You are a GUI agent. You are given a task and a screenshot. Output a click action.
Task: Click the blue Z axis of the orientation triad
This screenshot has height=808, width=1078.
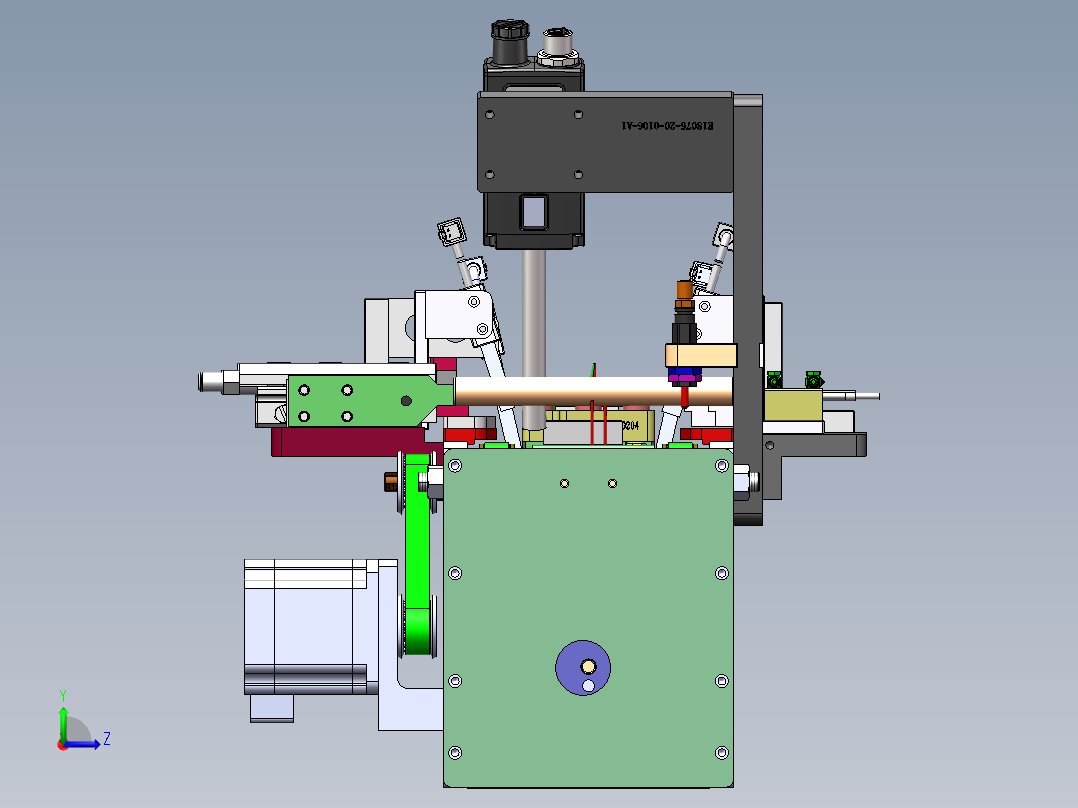click(82, 744)
